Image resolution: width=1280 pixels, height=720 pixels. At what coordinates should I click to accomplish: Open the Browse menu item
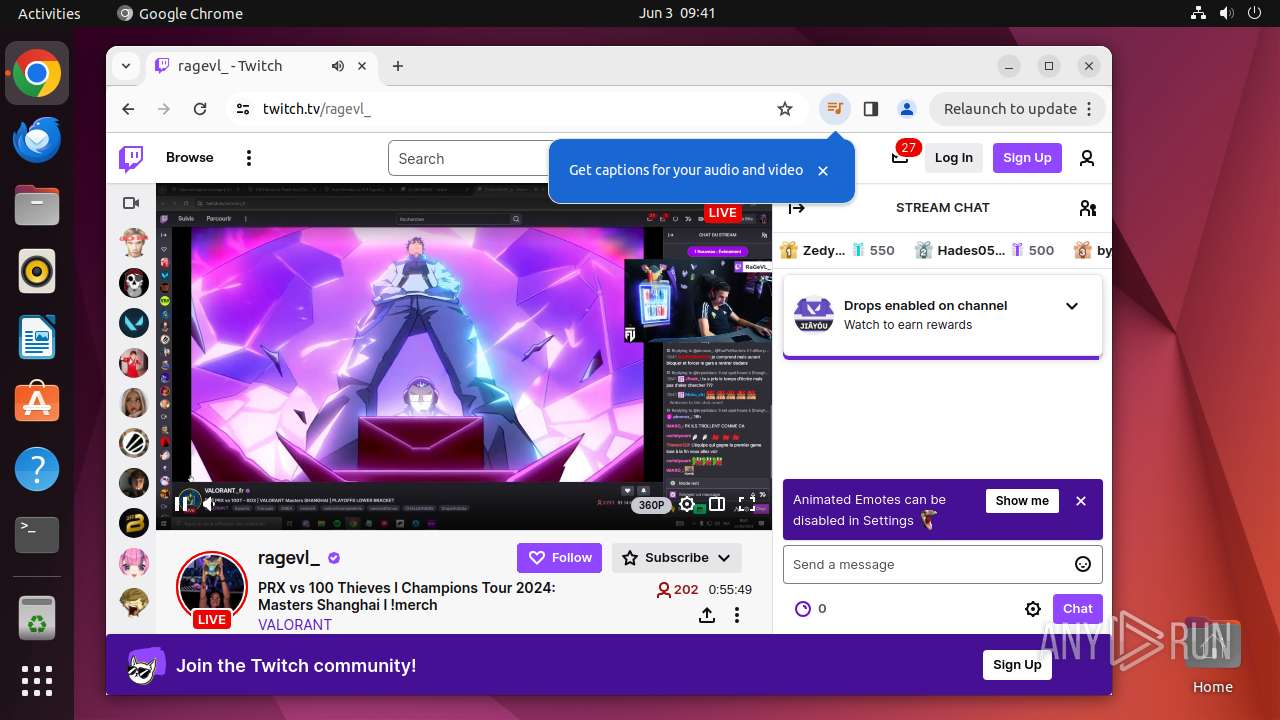[x=190, y=158]
